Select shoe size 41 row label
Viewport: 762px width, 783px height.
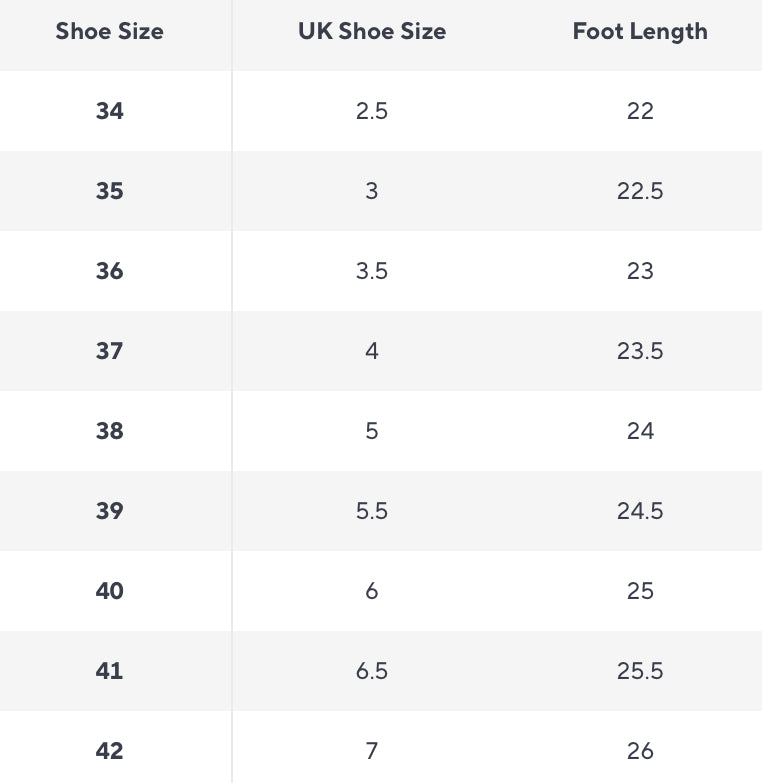click(109, 671)
